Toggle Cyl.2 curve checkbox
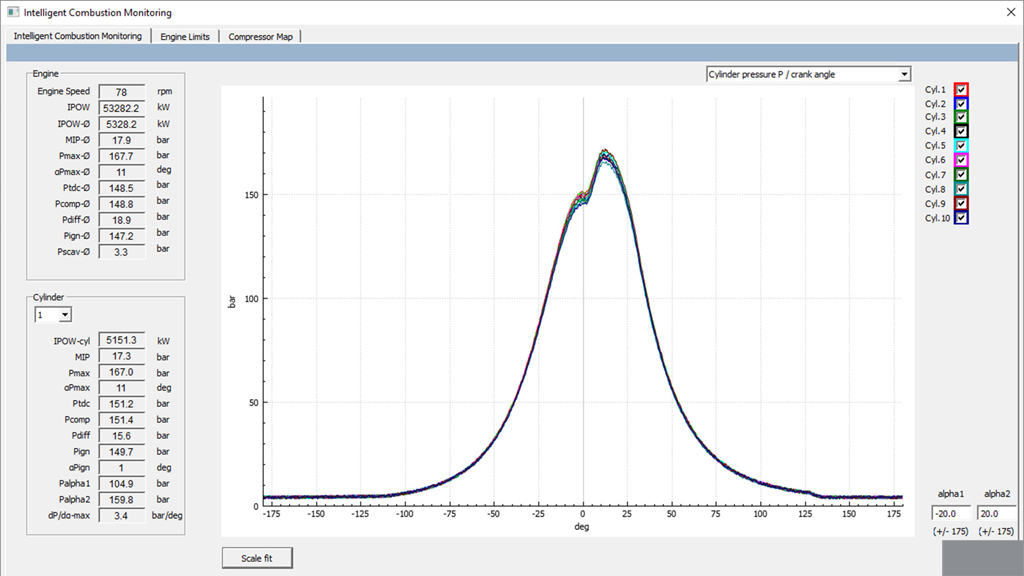The height and width of the screenshot is (576, 1024). (961, 104)
